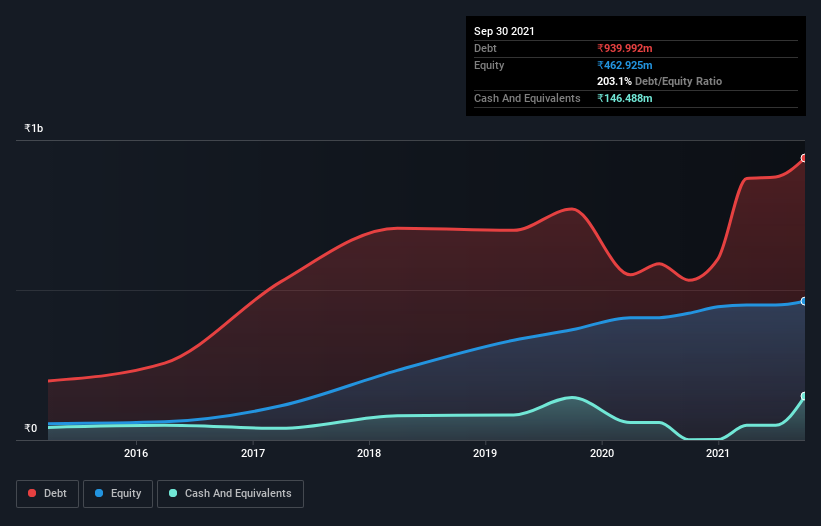Click the ₹1b y-axis label
821x526 pixels.
point(34,128)
